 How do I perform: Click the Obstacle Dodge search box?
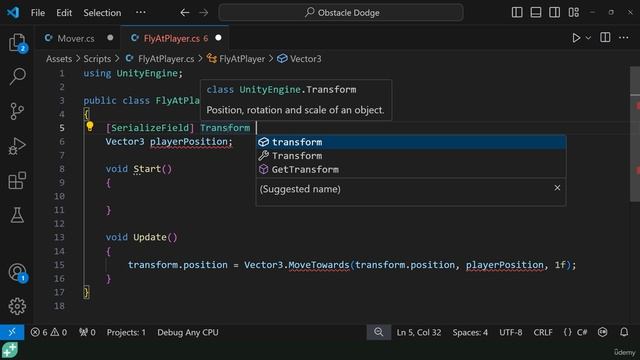pos(341,13)
